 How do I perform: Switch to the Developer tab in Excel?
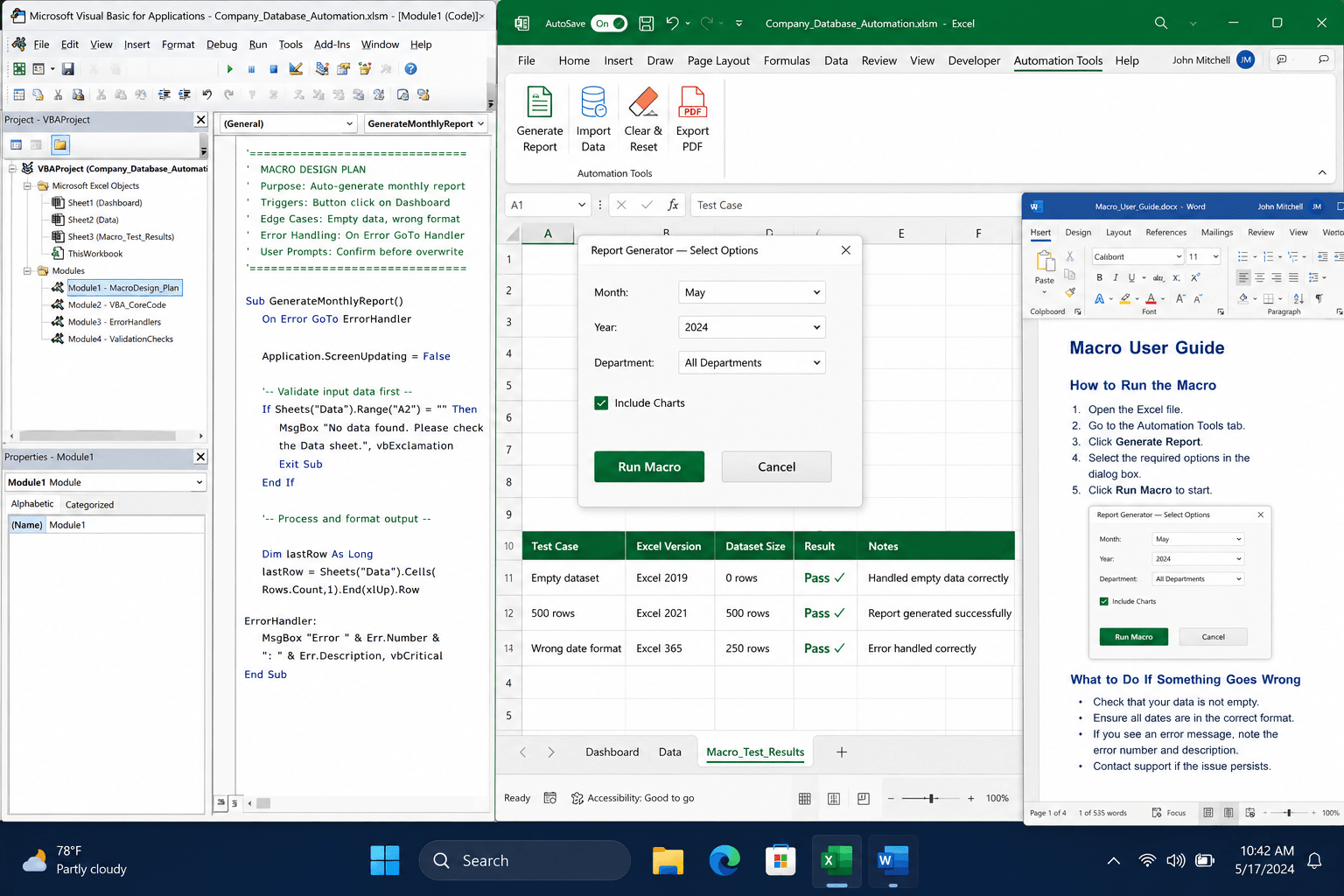974,60
